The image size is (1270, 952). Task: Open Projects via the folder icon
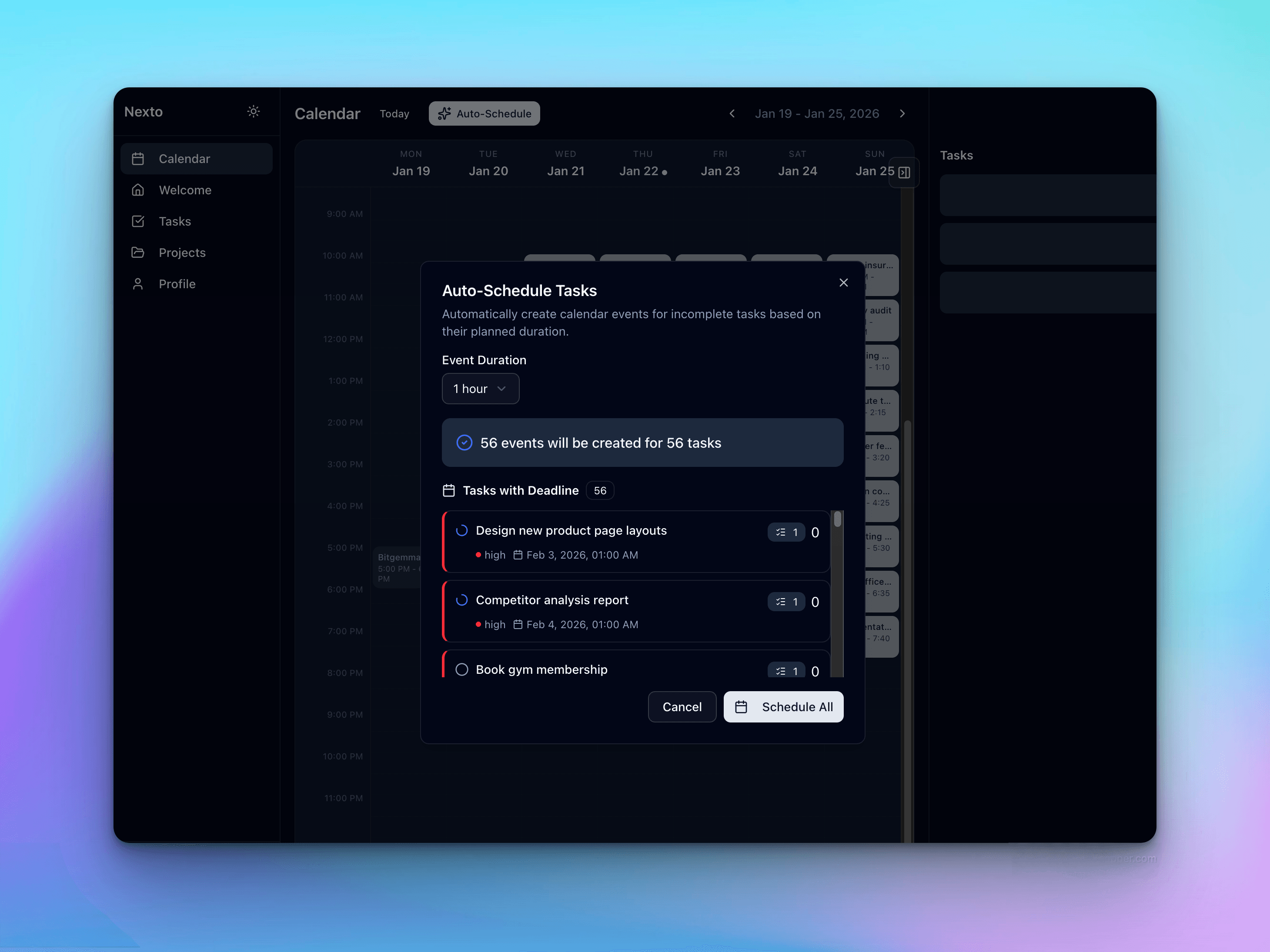(x=138, y=253)
